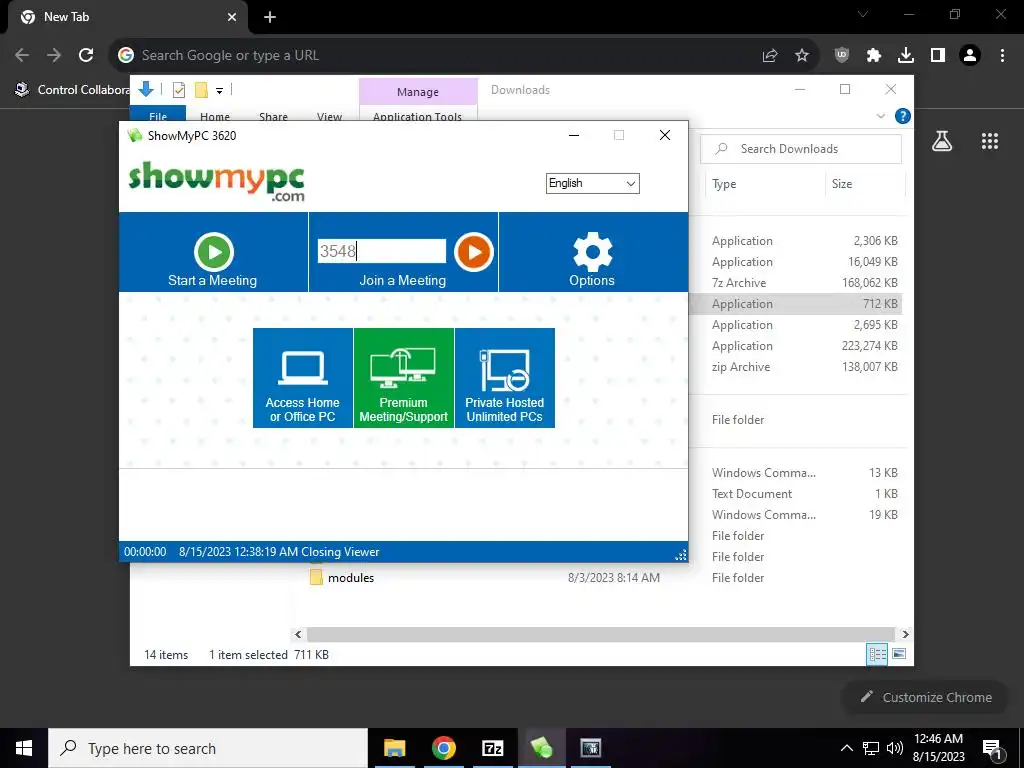Viewport: 1024px width, 768px height.
Task: Click ShowMyPC window title icon
Action: click(x=135, y=136)
